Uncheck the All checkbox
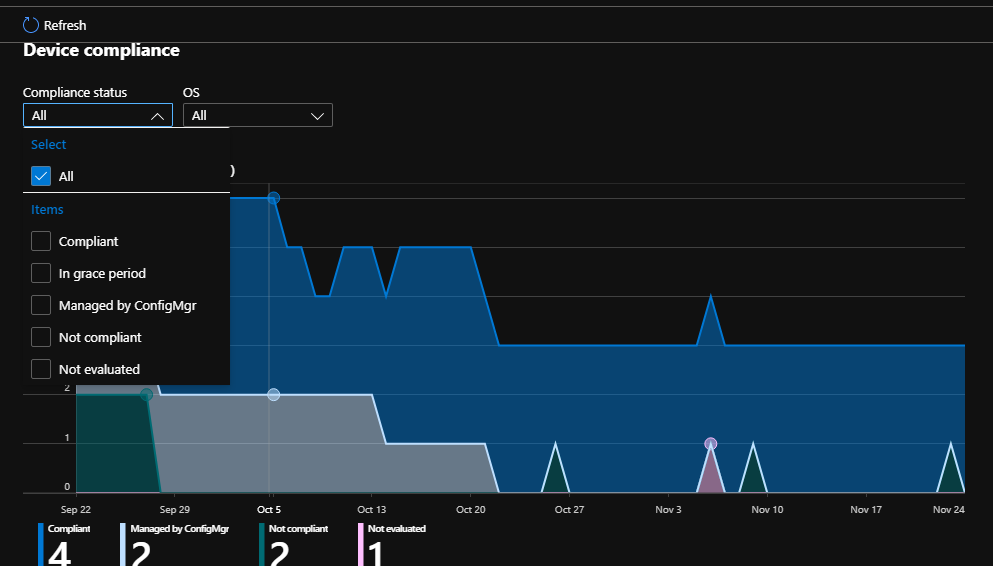The width and height of the screenshot is (993, 566). (x=41, y=176)
